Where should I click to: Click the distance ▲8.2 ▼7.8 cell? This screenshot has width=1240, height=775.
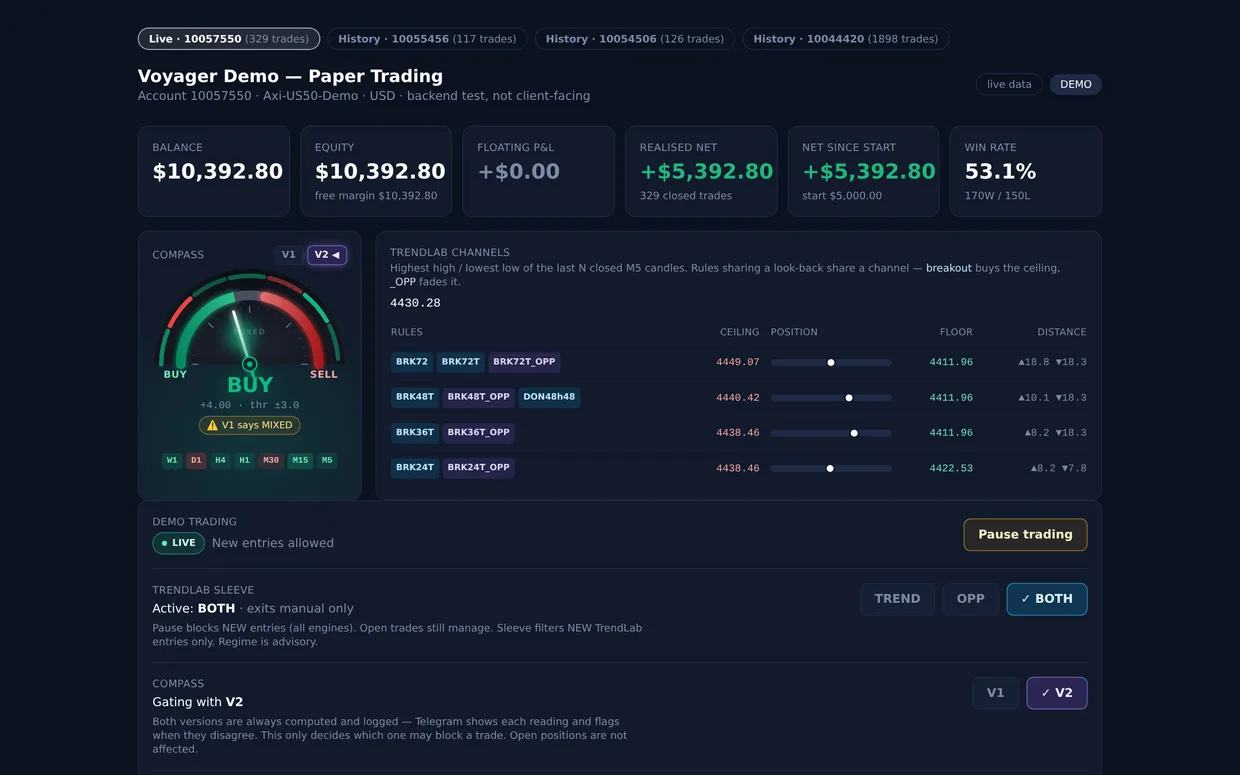click(1058, 468)
